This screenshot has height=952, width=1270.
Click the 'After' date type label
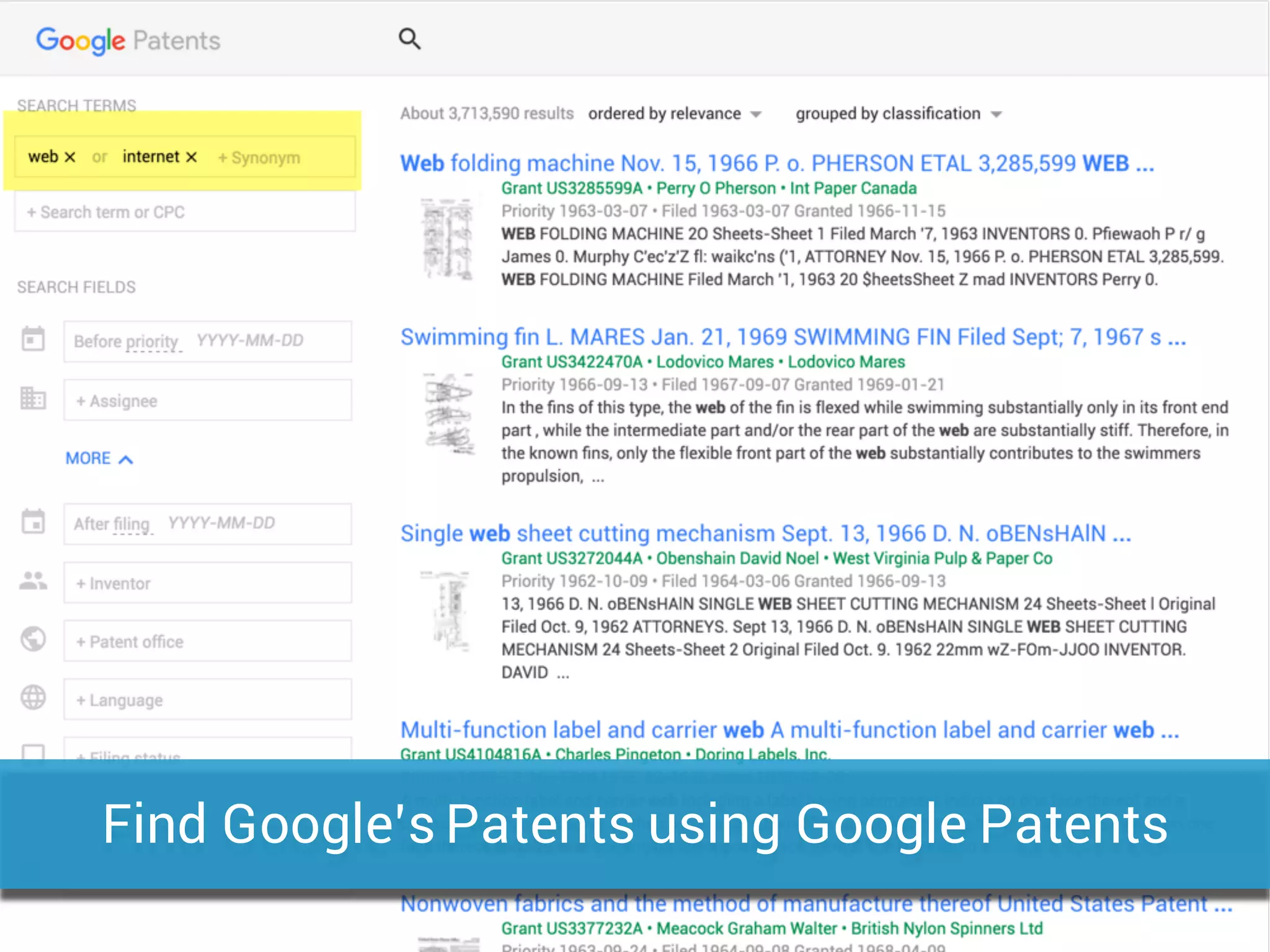pos(92,524)
